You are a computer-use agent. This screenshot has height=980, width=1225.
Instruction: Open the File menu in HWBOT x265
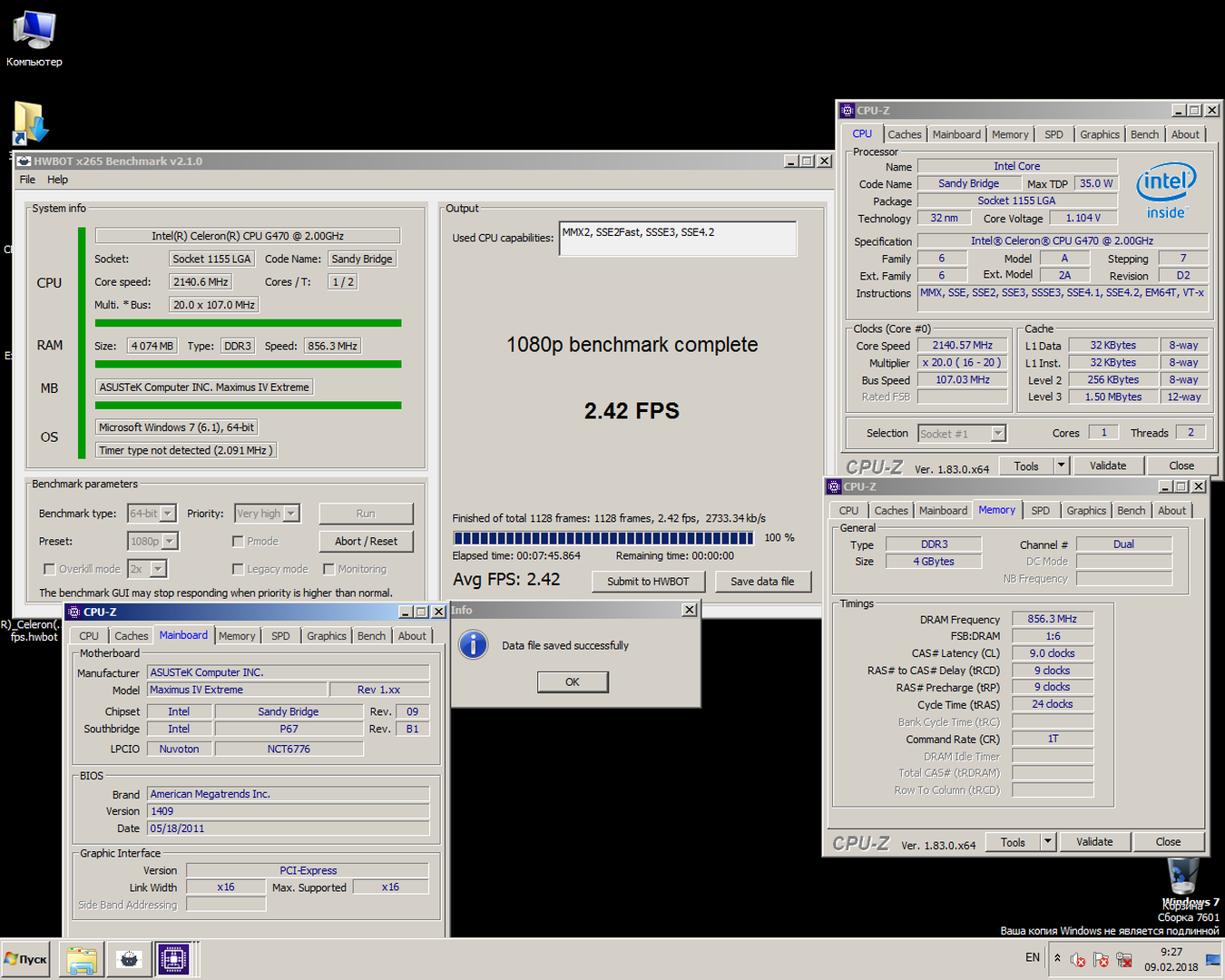pyautogui.click(x=27, y=180)
